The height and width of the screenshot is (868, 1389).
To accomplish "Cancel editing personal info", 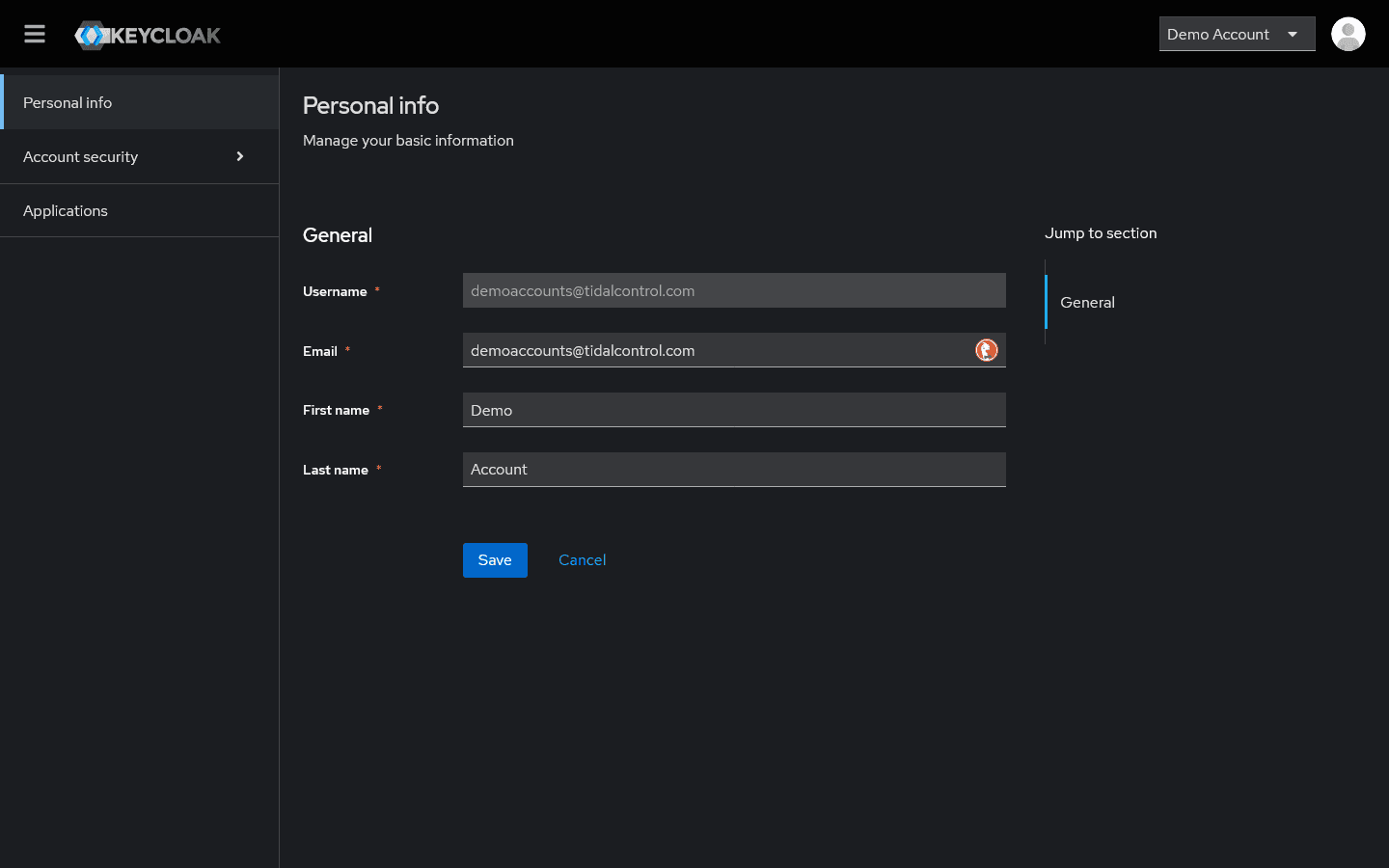I will pyautogui.click(x=582, y=559).
